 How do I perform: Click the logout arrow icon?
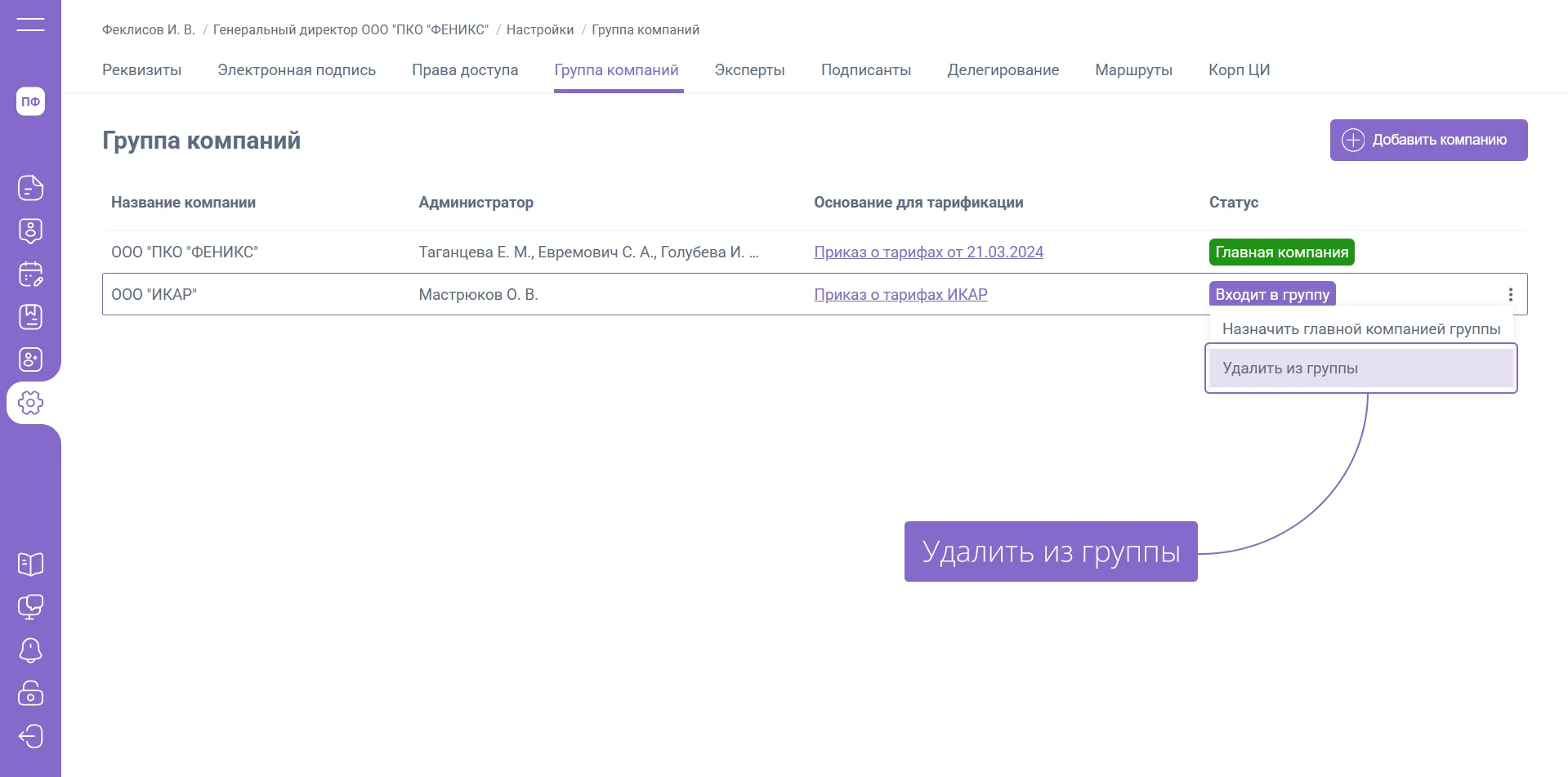tap(30, 737)
